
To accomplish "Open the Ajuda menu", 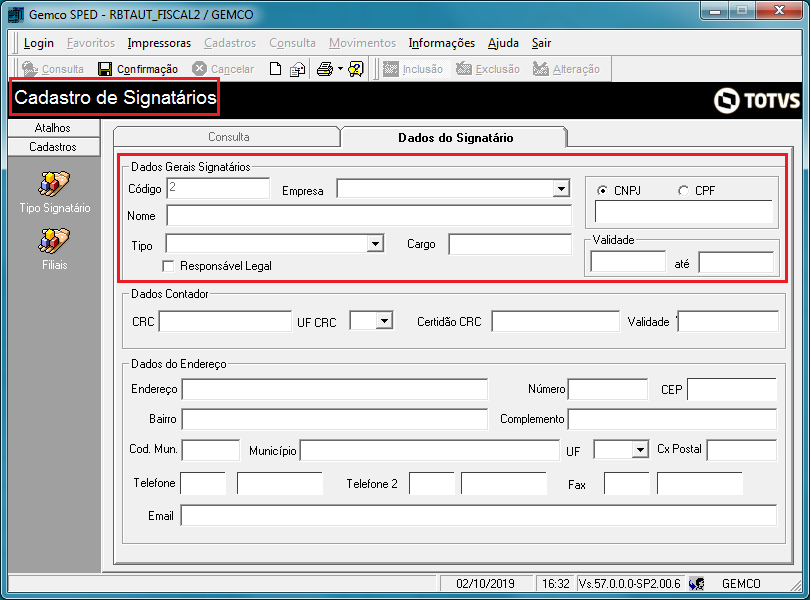I will [x=503, y=43].
